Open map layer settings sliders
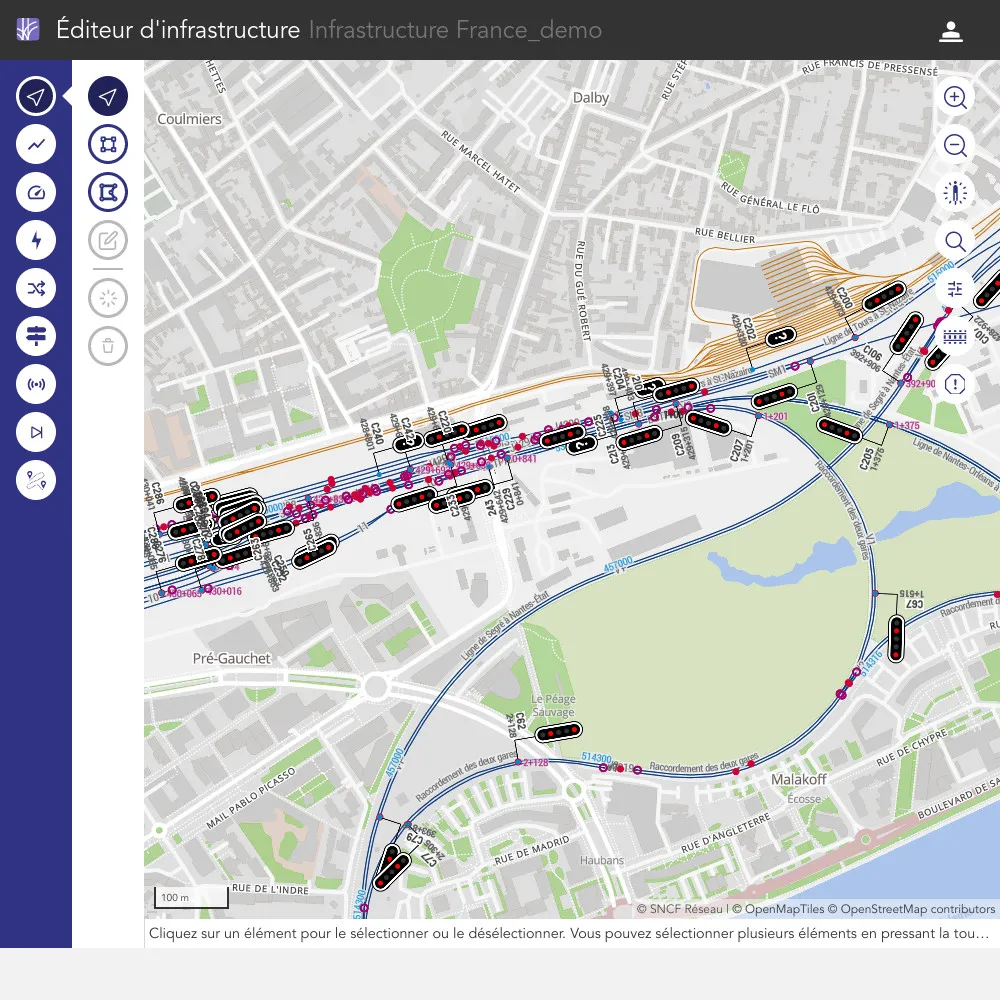 tap(955, 289)
